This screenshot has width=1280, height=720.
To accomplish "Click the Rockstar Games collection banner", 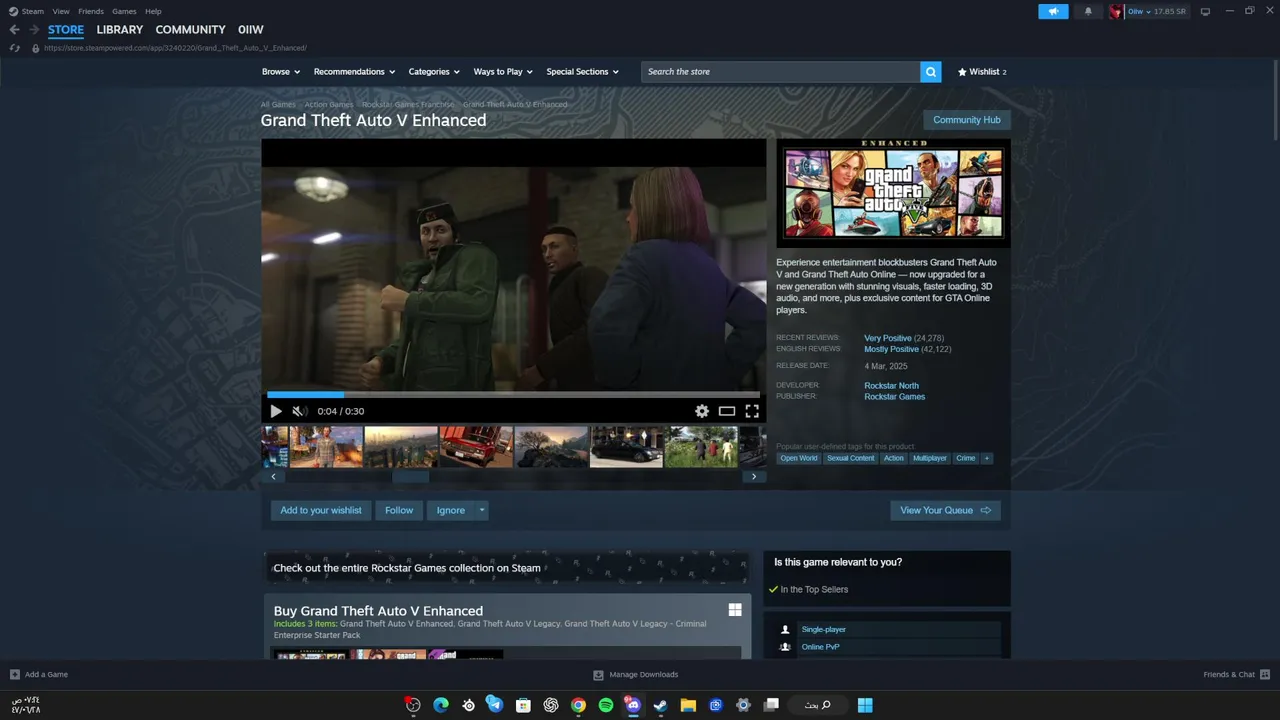I will pyautogui.click(x=506, y=568).
